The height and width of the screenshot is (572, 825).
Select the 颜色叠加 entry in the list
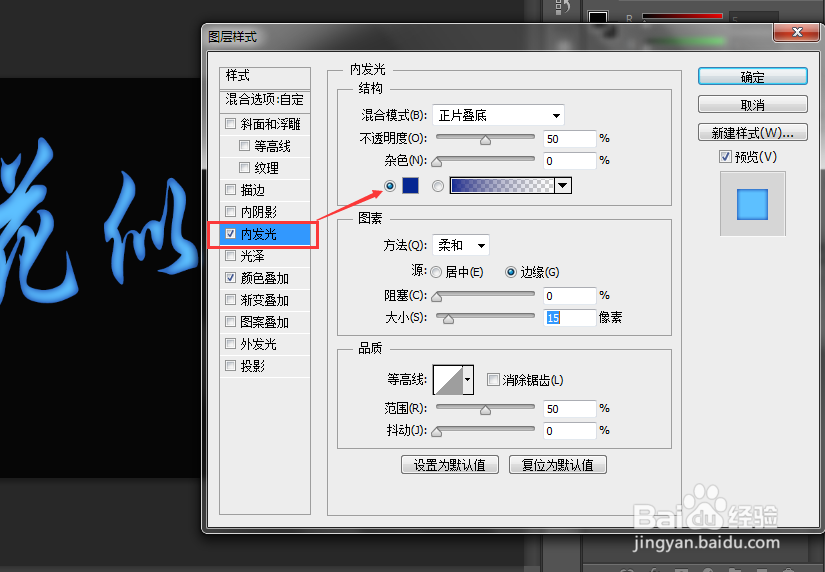click(265, 278)
